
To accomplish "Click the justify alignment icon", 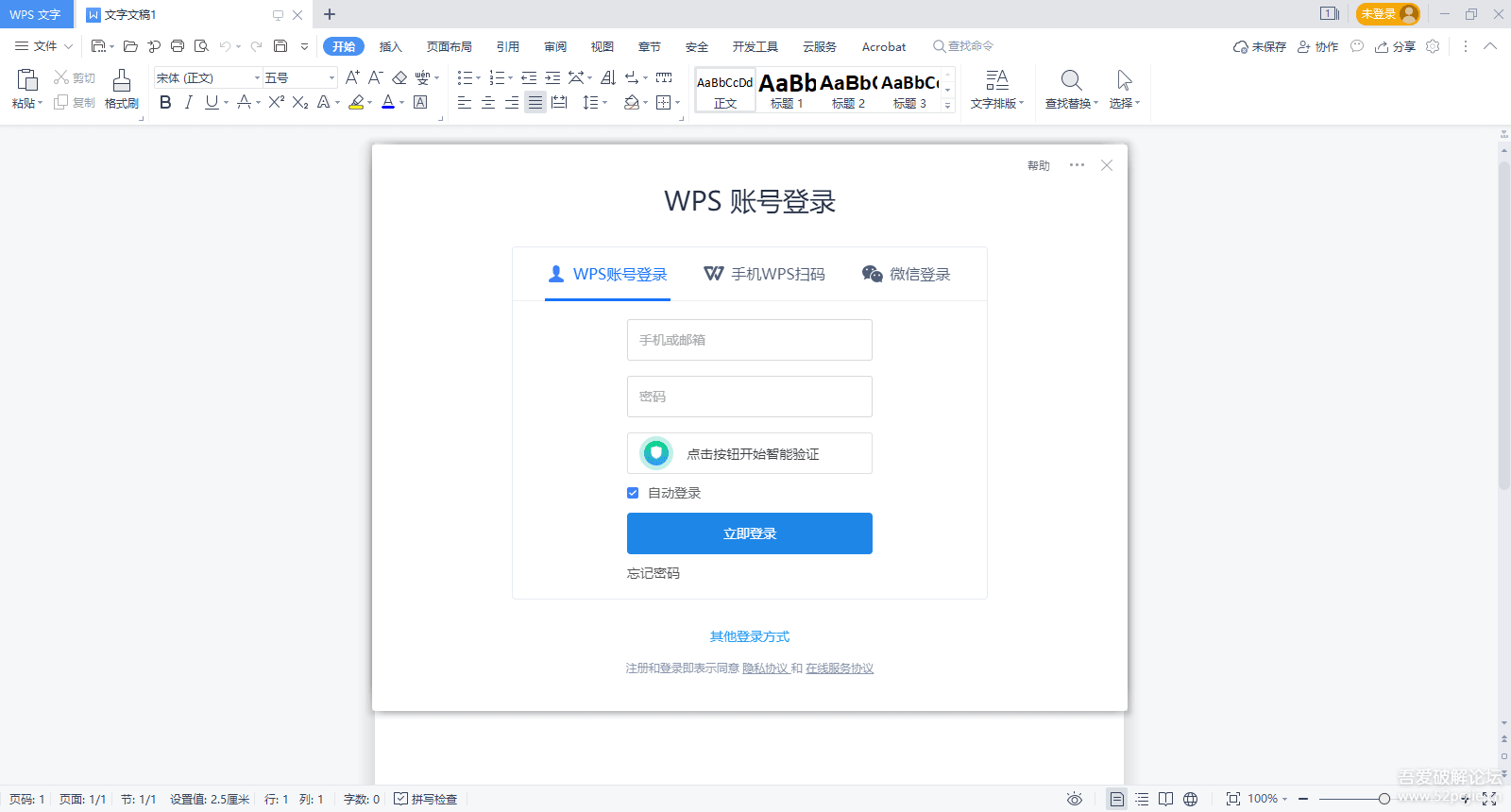I will (x=535, y=103).
